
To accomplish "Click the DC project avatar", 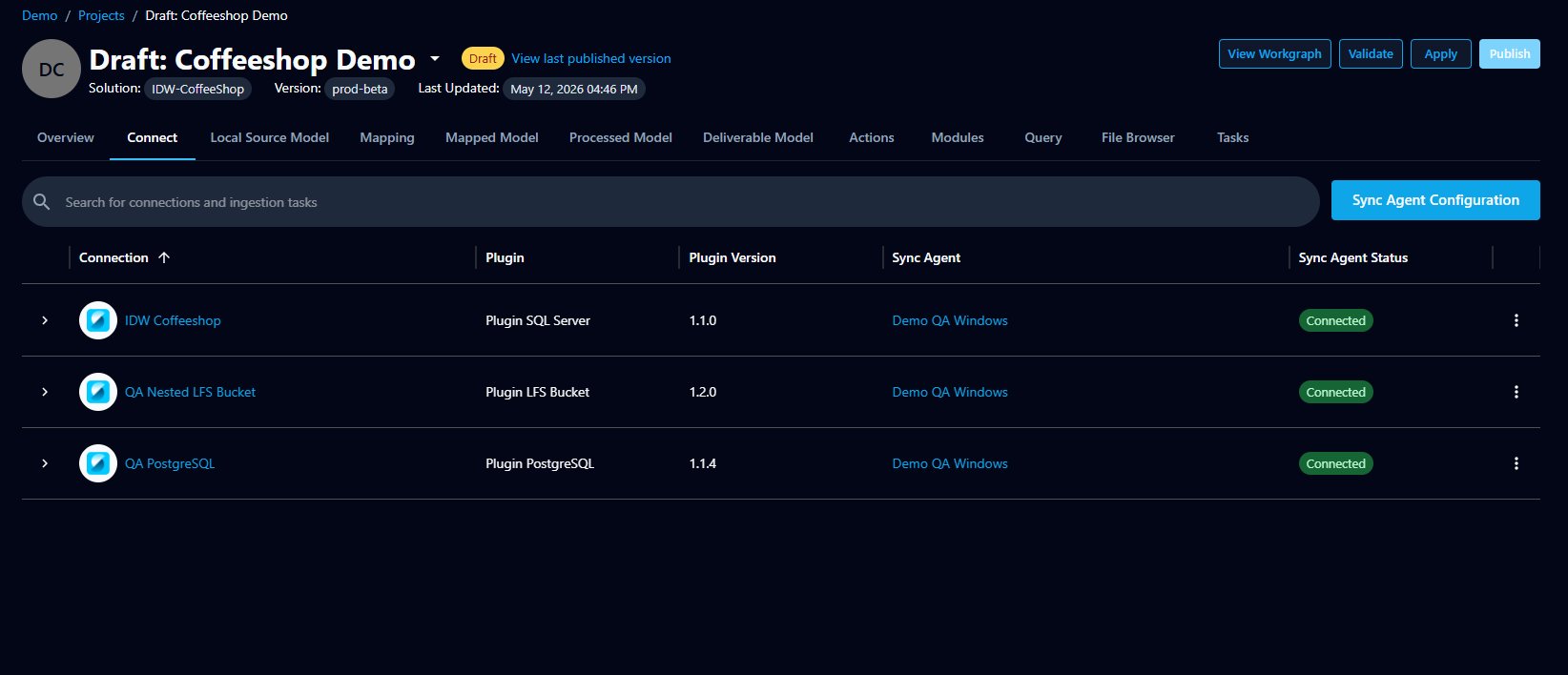I will coord(52,69).
